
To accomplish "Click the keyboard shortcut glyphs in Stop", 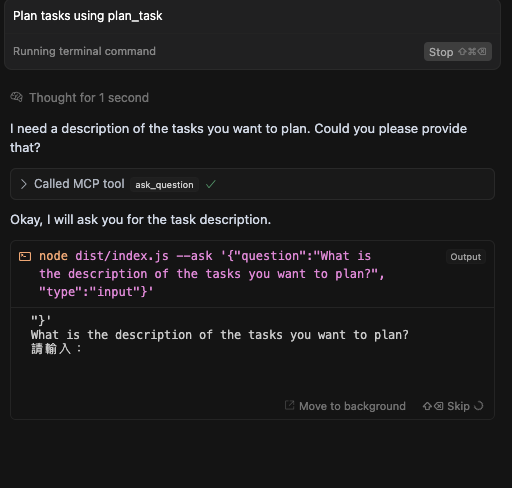I will coord(472,52).
